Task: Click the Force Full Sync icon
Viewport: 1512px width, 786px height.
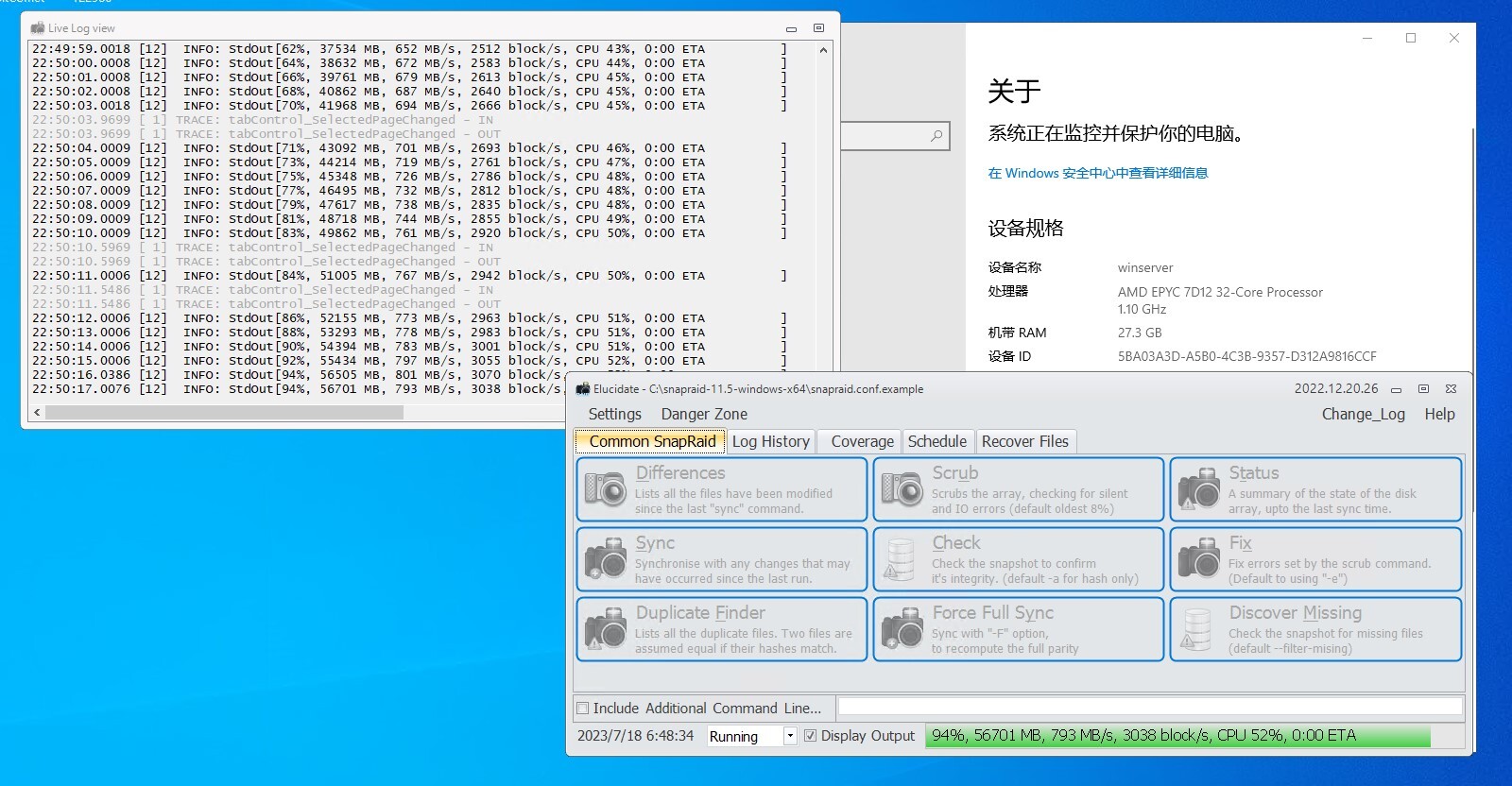Action: [x=902, y=629]
